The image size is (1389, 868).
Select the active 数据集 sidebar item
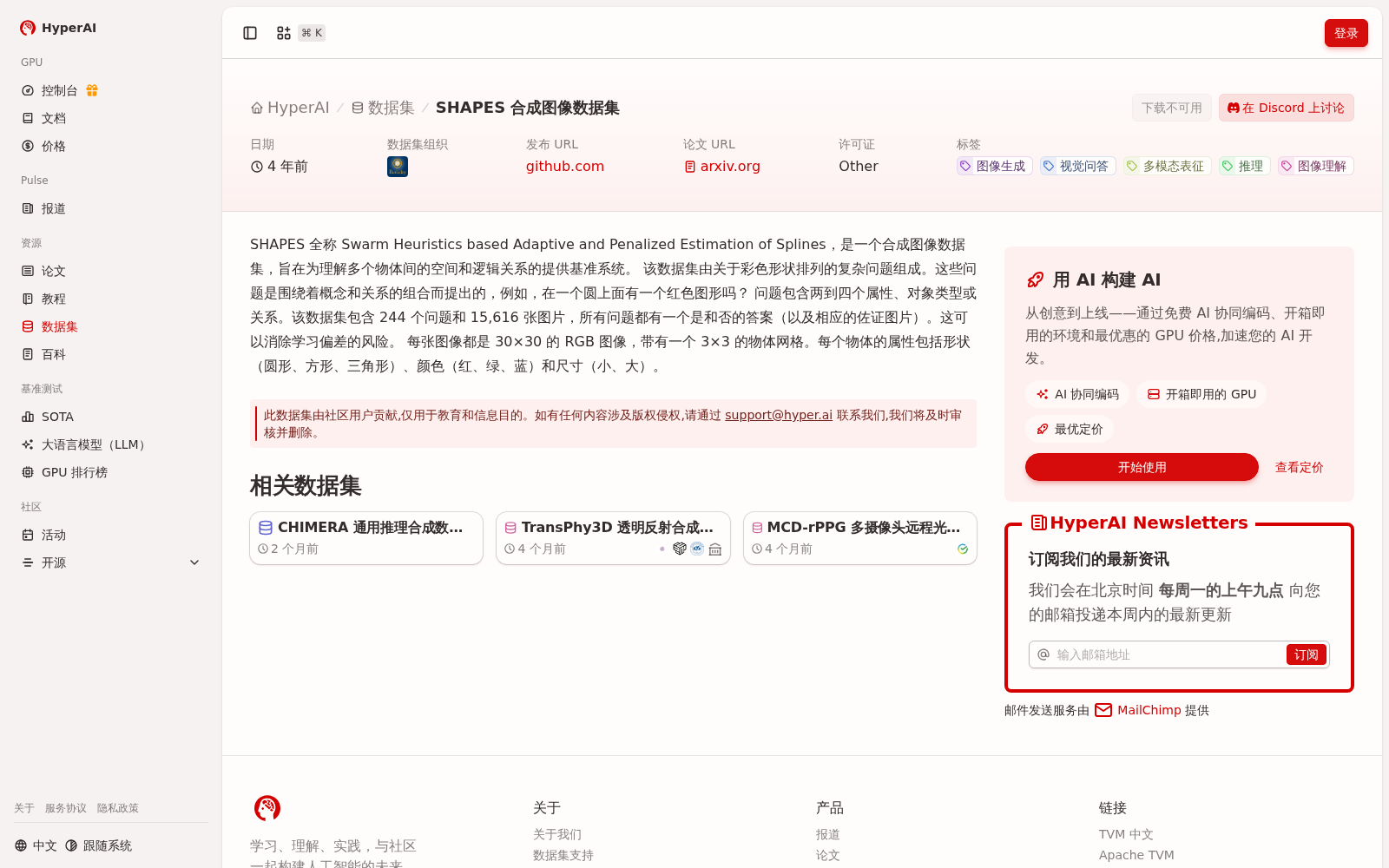pyautogui.click(x=111, y=326)
